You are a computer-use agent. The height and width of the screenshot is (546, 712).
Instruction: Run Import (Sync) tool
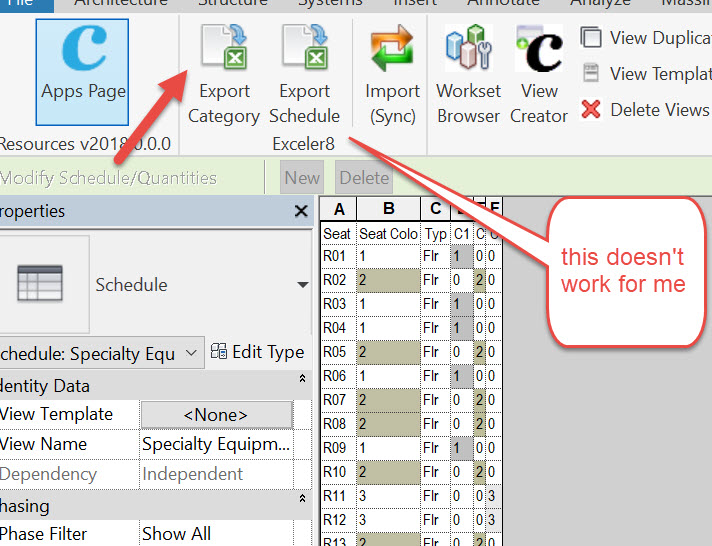coord(392,50)
